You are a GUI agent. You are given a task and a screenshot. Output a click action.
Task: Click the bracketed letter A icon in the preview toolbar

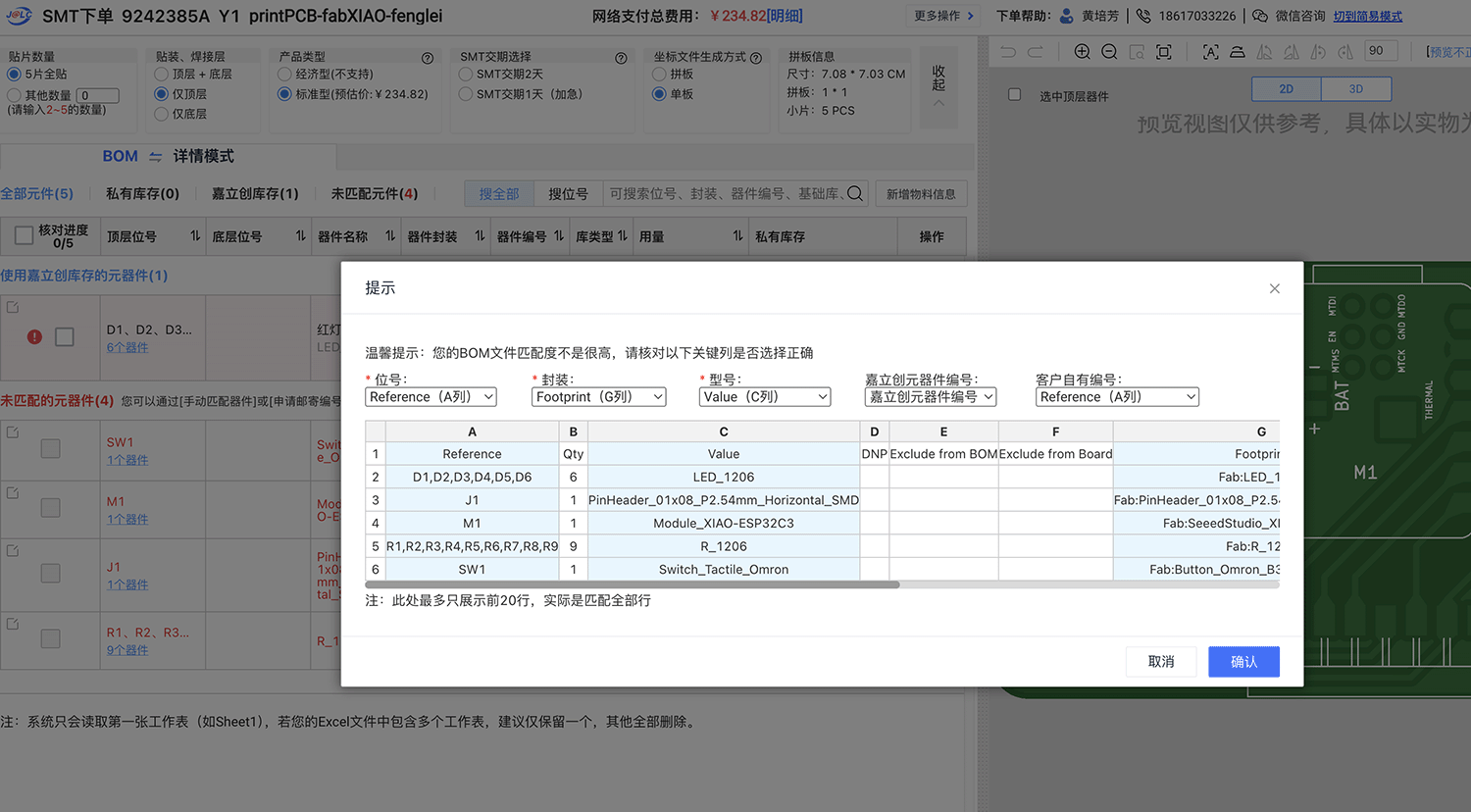[x=1211, y=52]
